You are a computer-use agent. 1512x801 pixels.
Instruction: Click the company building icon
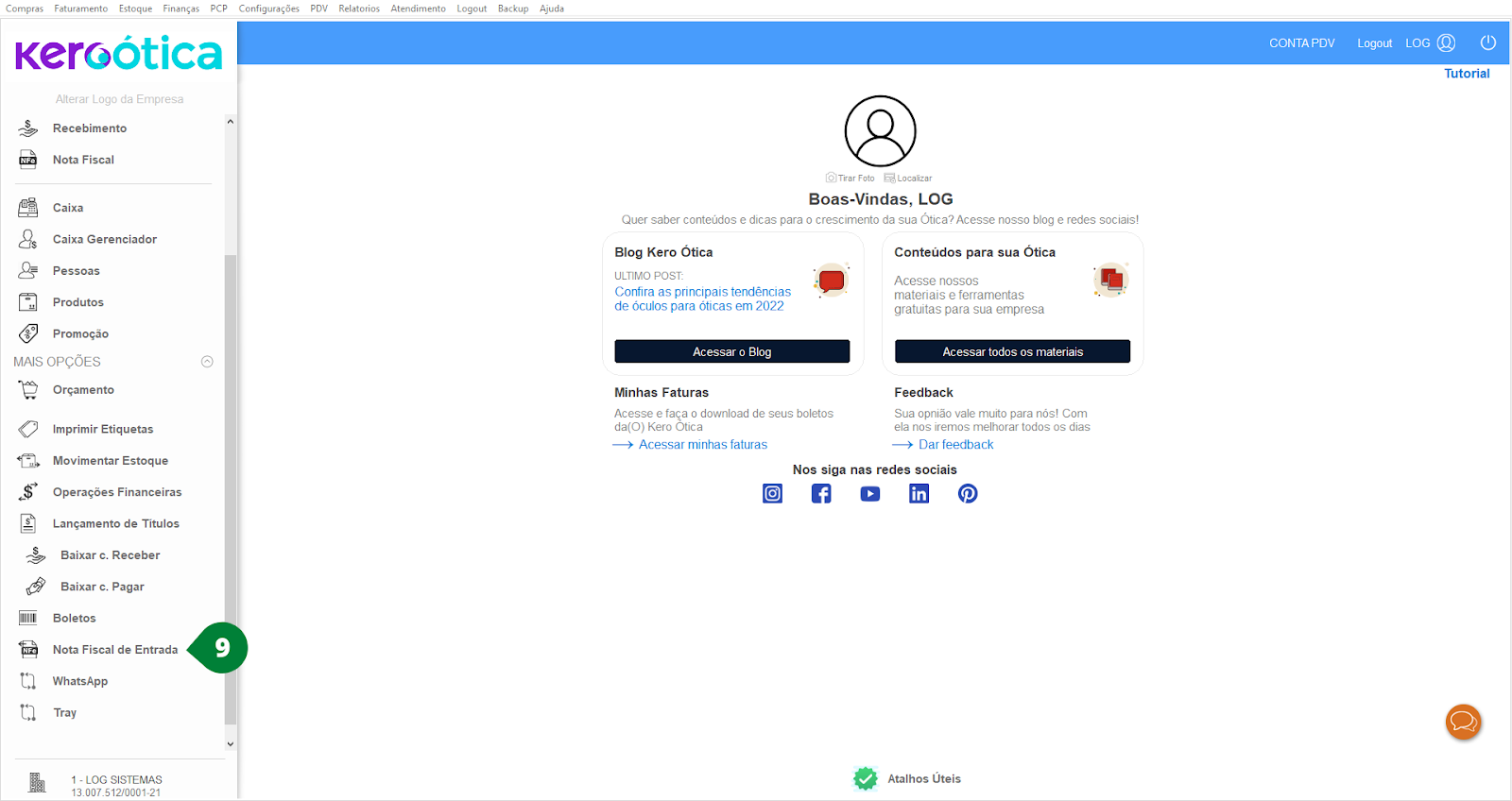pyautogui.click(x=37, y=782)
